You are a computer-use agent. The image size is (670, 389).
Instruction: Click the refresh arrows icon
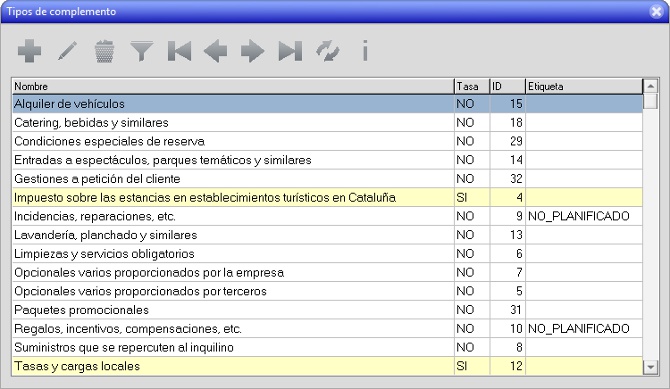[328, 51]
